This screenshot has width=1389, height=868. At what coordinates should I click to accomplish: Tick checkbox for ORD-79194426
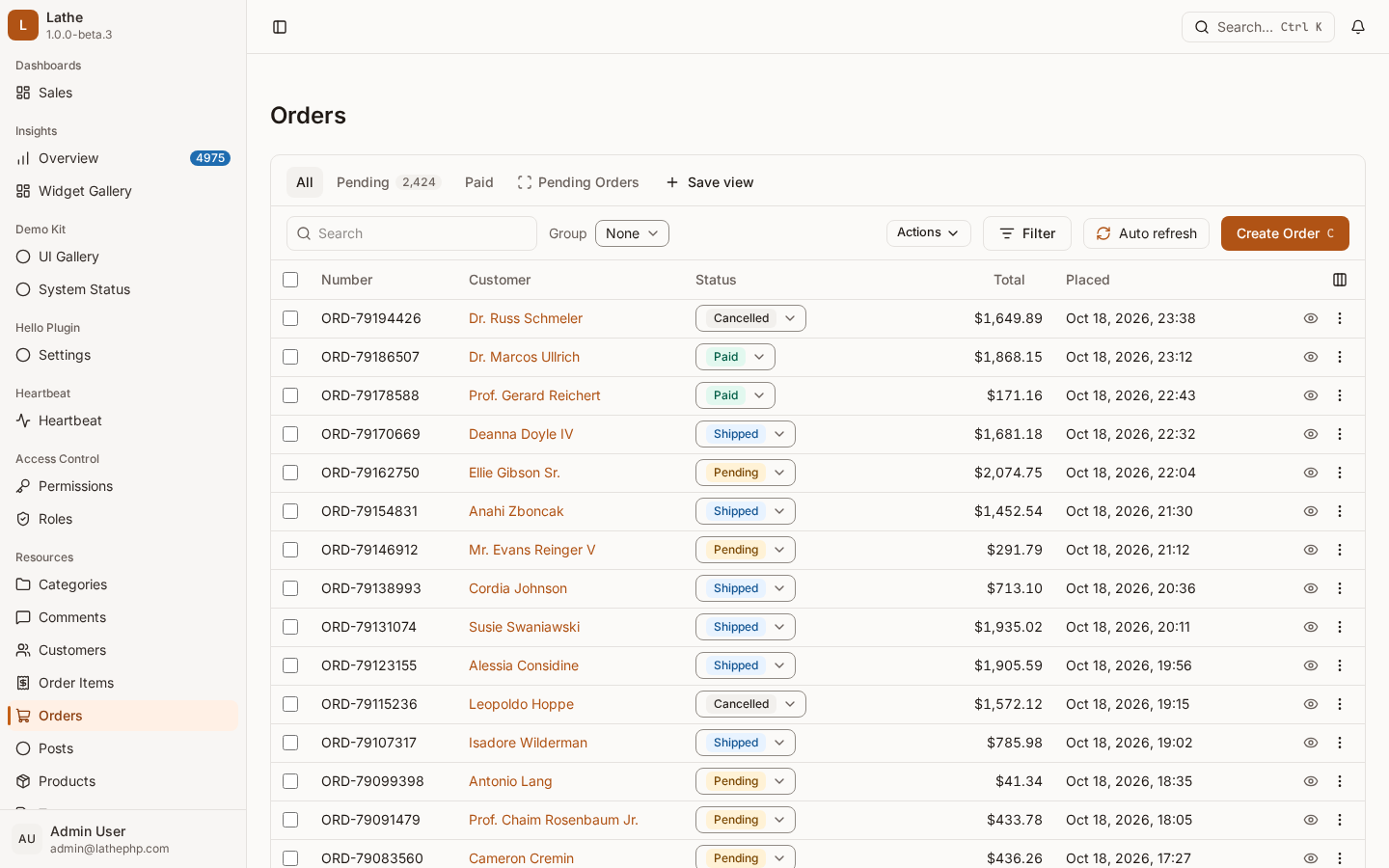point(290,318)
